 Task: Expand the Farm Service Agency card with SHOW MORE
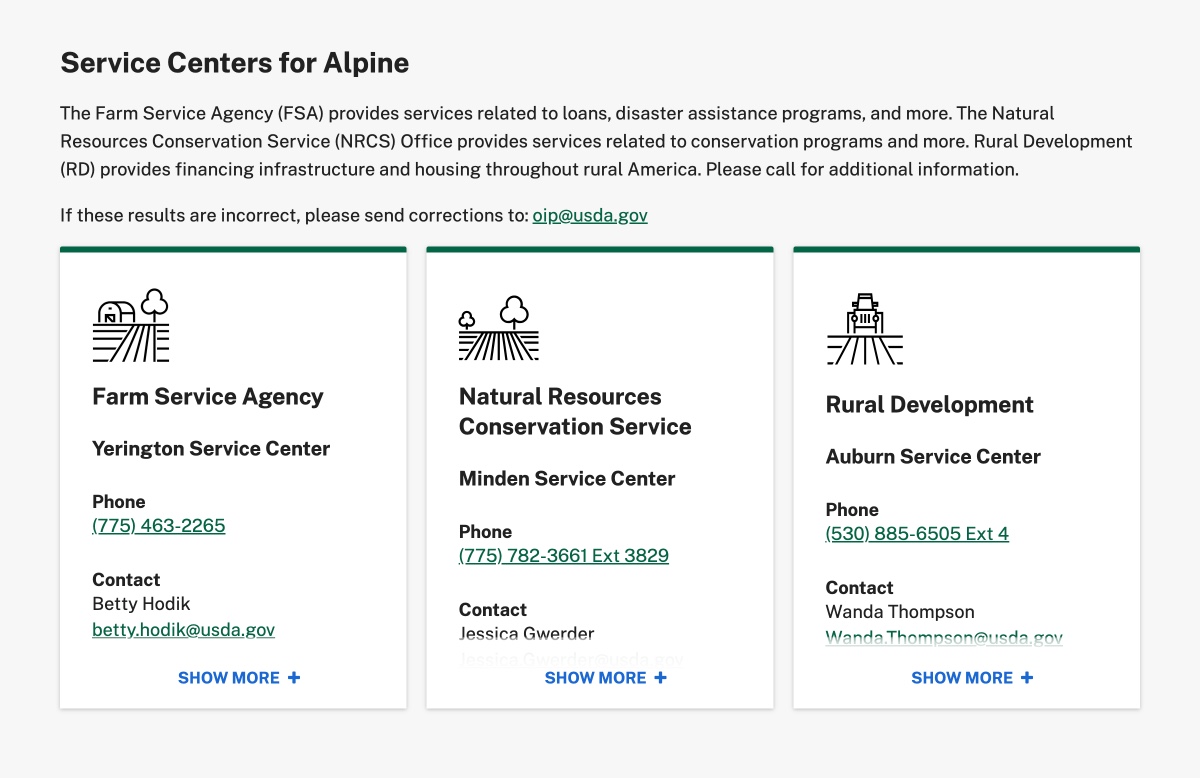coord(230,677)
